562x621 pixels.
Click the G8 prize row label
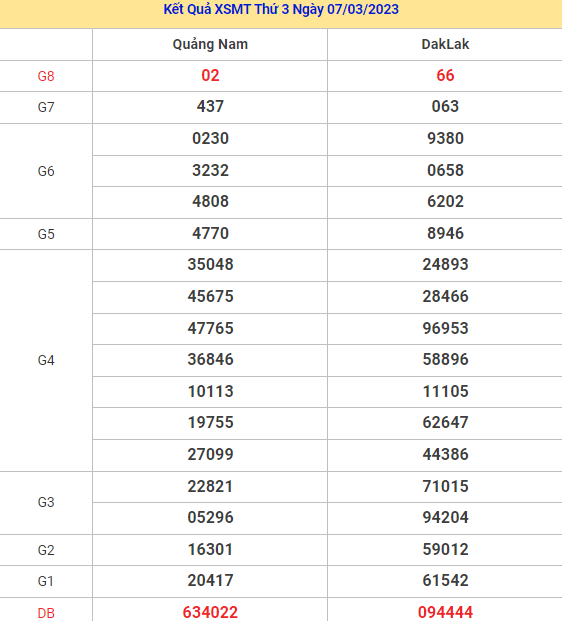[x=46, y=76]
